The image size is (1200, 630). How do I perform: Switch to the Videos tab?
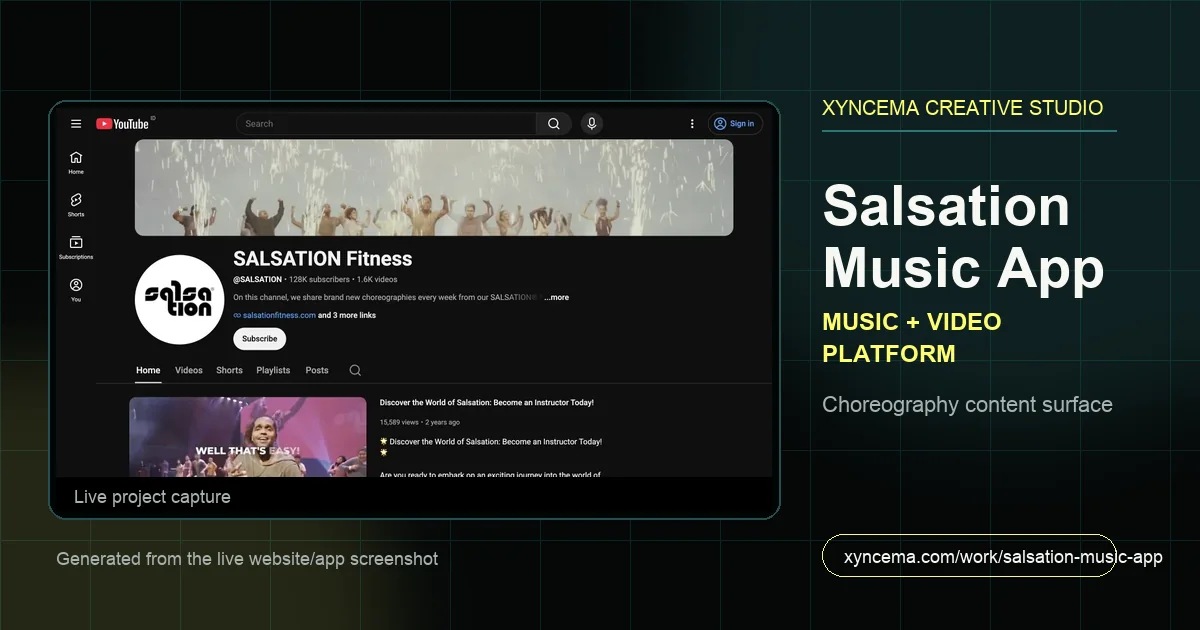[189, 370]
